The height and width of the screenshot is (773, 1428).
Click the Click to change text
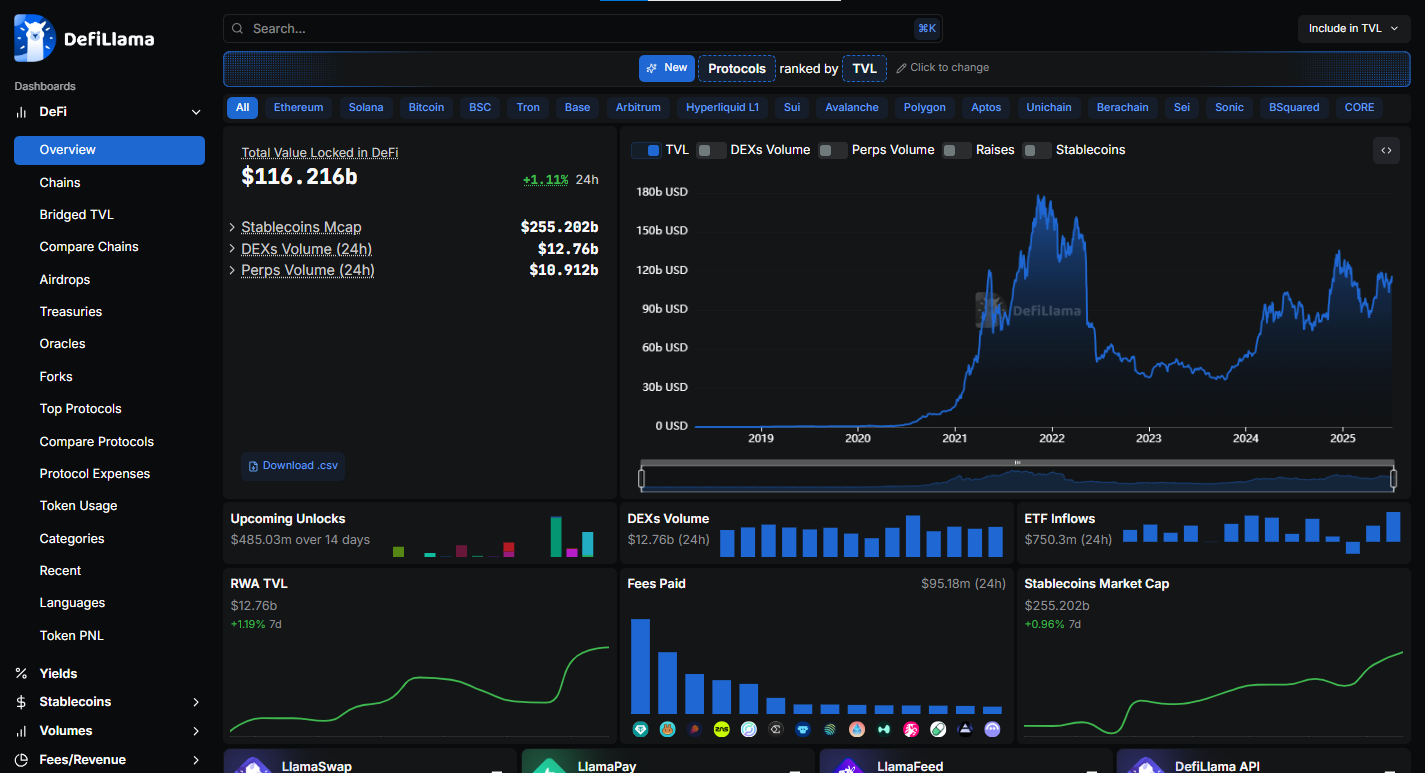[x=950, y=68]
